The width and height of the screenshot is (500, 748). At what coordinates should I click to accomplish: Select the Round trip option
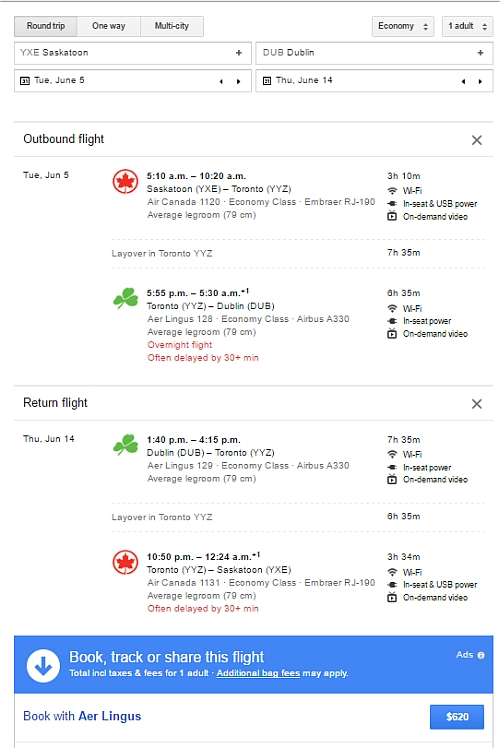[x=46, y=26]
